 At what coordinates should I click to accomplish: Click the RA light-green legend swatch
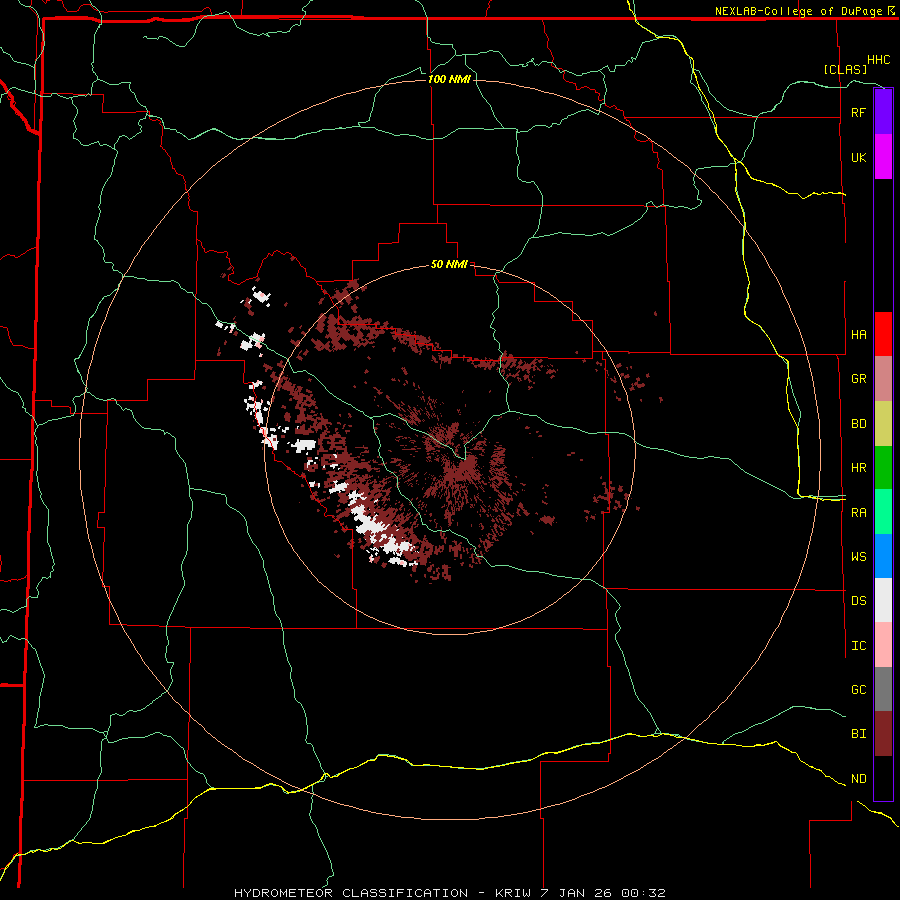point(883,512)
